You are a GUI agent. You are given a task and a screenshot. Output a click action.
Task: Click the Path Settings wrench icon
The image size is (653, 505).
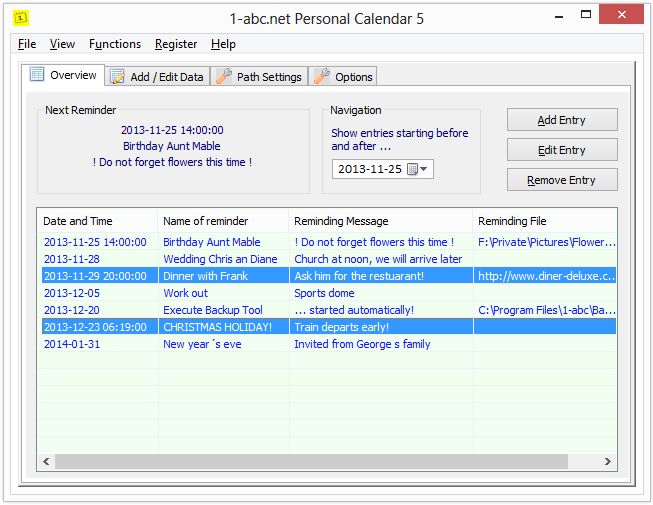[x=224, y=76]
